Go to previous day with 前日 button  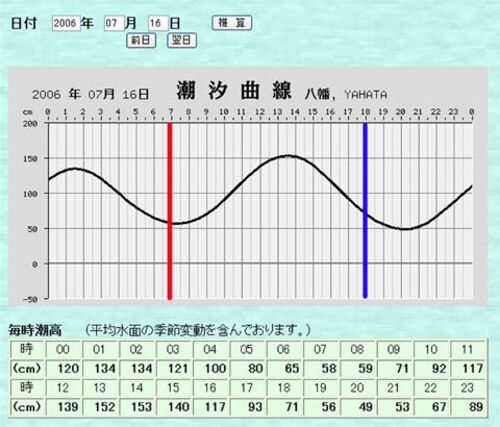pos(141,41)
